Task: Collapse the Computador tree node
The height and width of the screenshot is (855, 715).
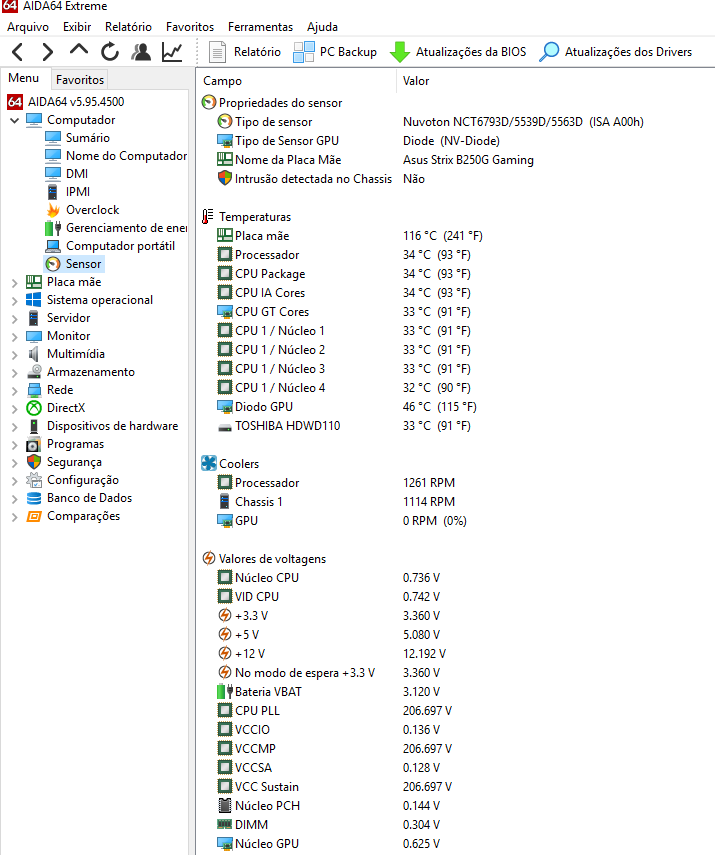Action: (x=15, y=120)
